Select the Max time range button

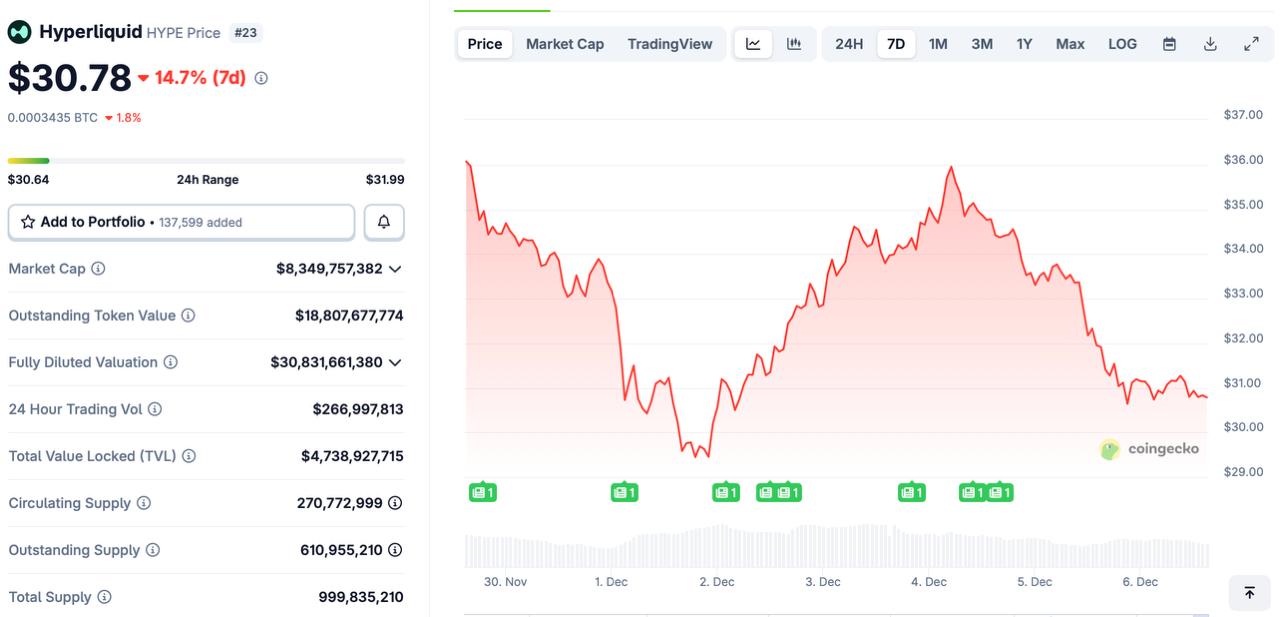point(1070,44)
